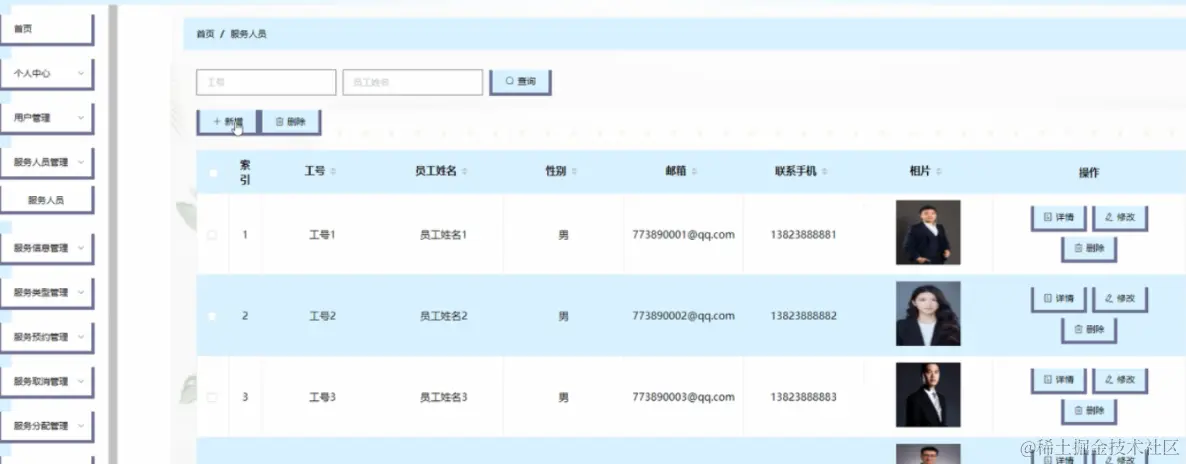The image size is (1186, 464).
Task: Click the 首页 breadcrumb link
Action: click(x=205, y=34)
